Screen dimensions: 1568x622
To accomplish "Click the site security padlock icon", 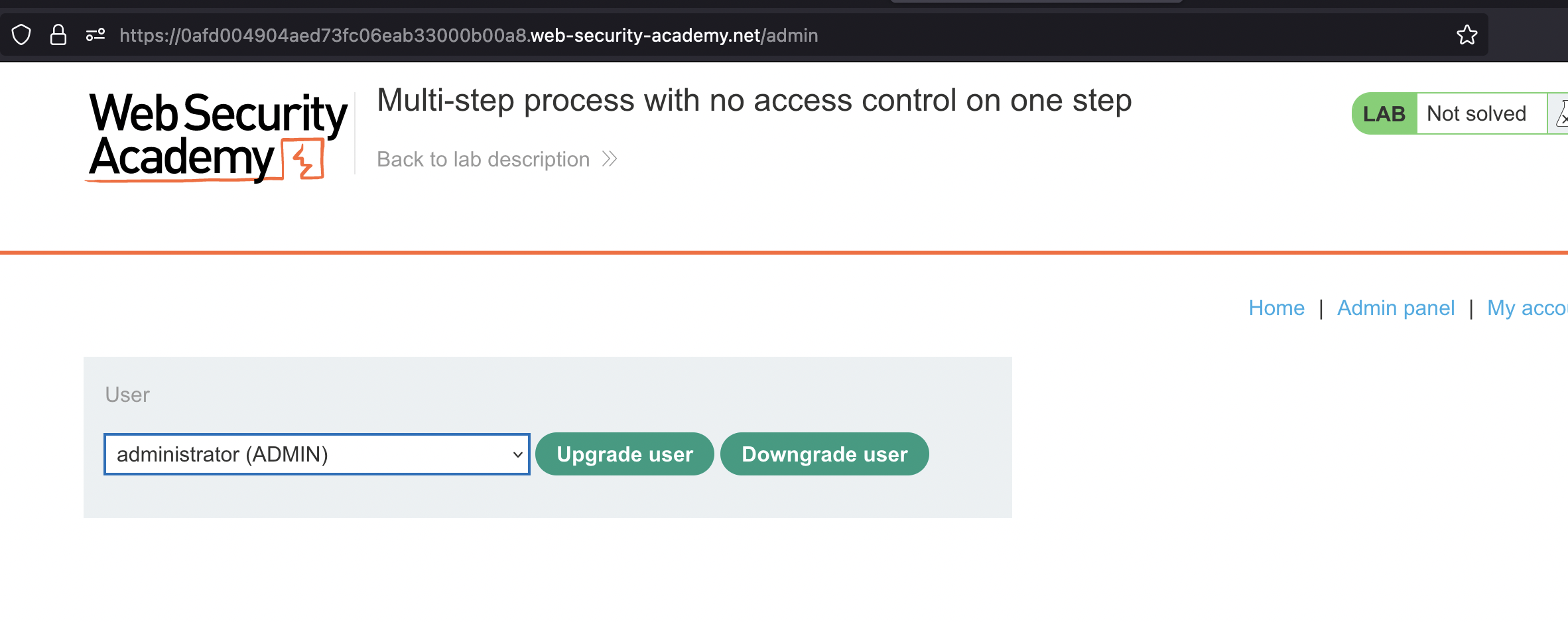I will pyautogui.click(x=58, y=34).
